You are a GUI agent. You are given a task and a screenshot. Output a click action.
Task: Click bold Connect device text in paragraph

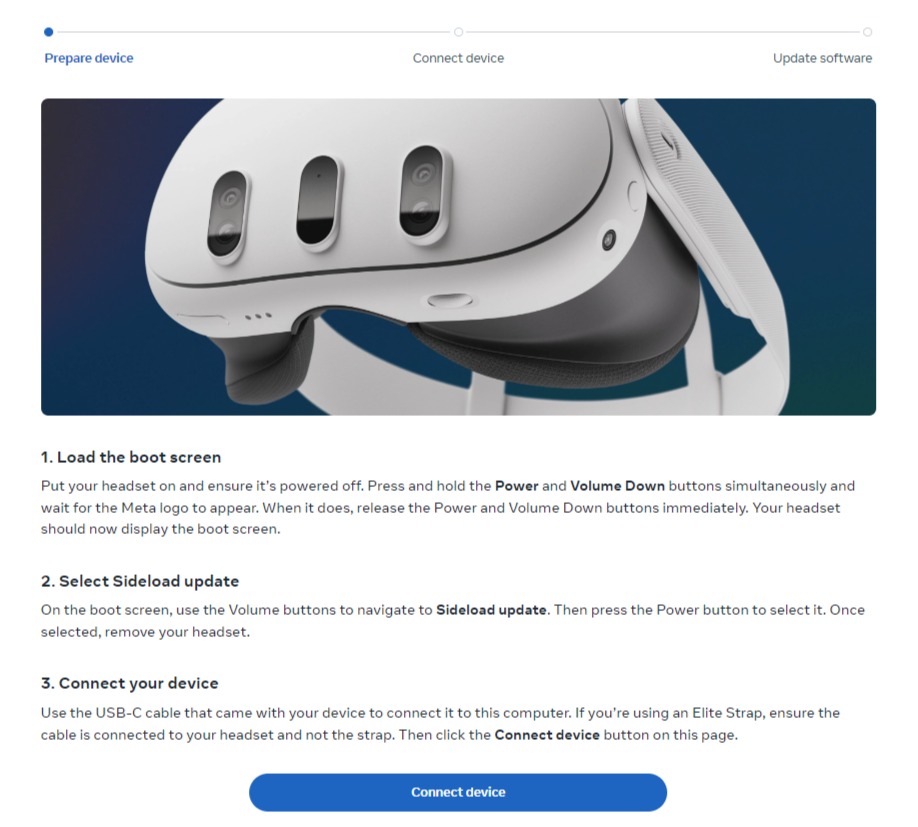pyautogui.click(x=547, y=735)
